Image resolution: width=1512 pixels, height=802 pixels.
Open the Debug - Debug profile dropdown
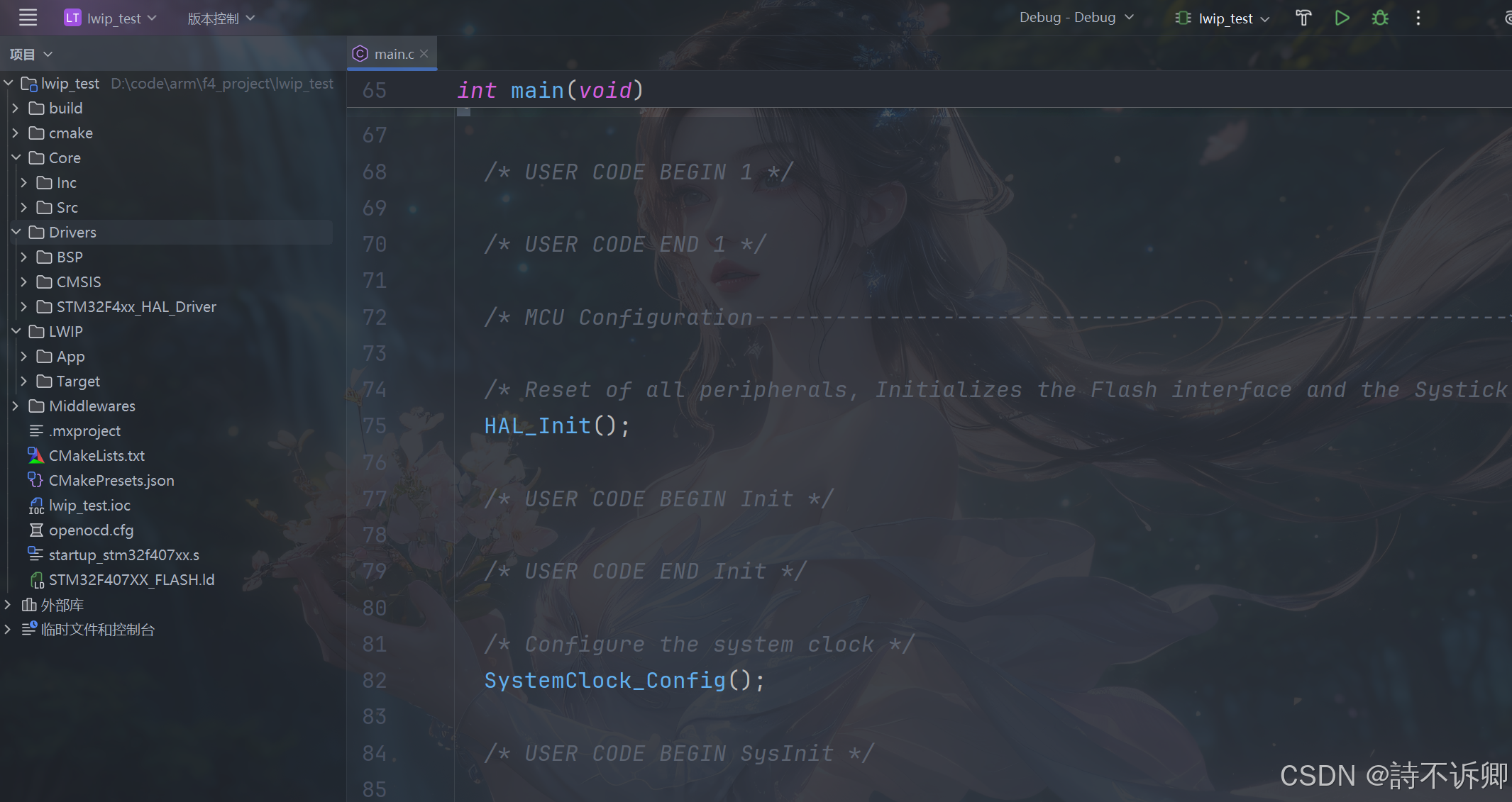click(1076, 18)
